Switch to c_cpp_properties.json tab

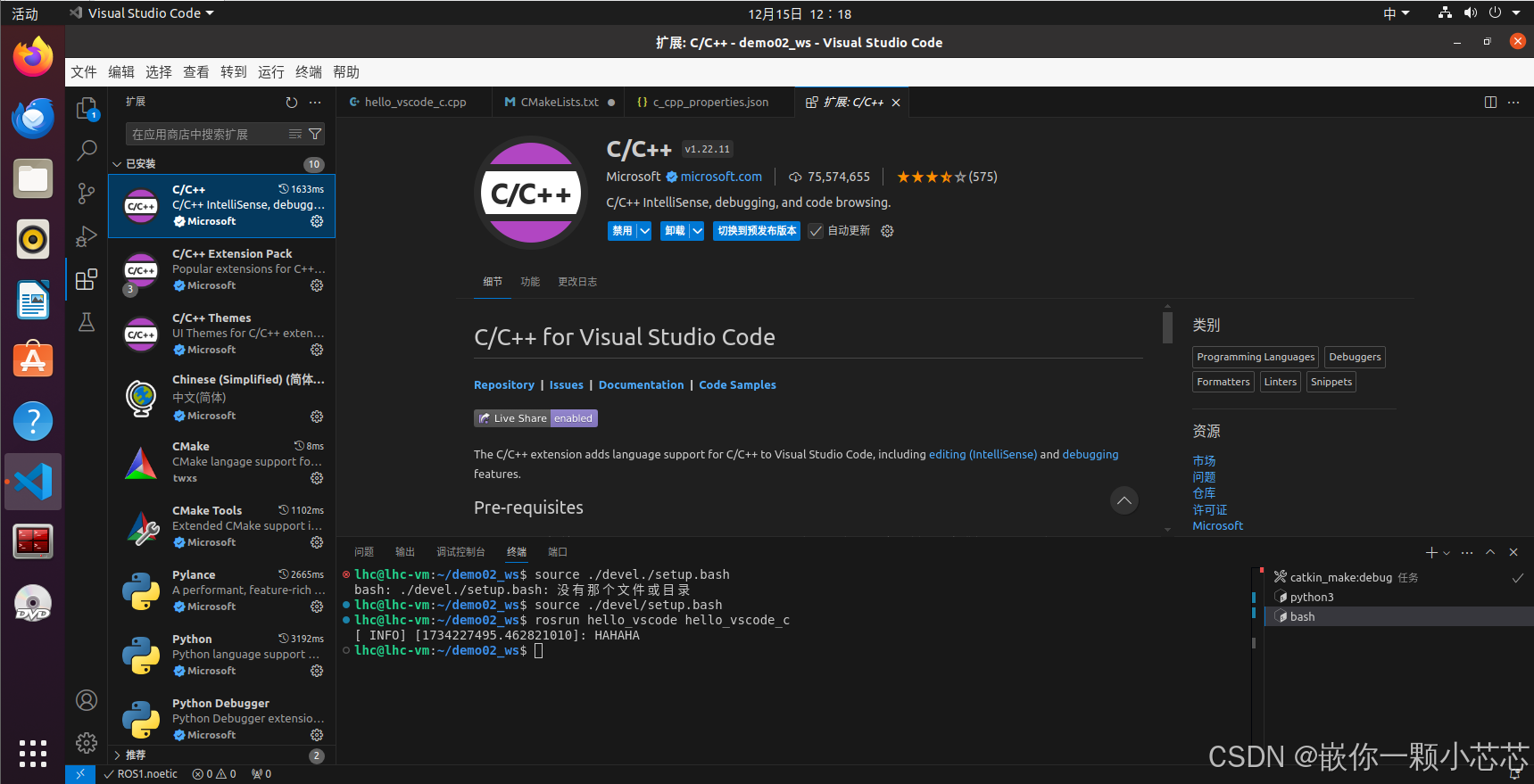pyautogui.click(x=709, y=103)
